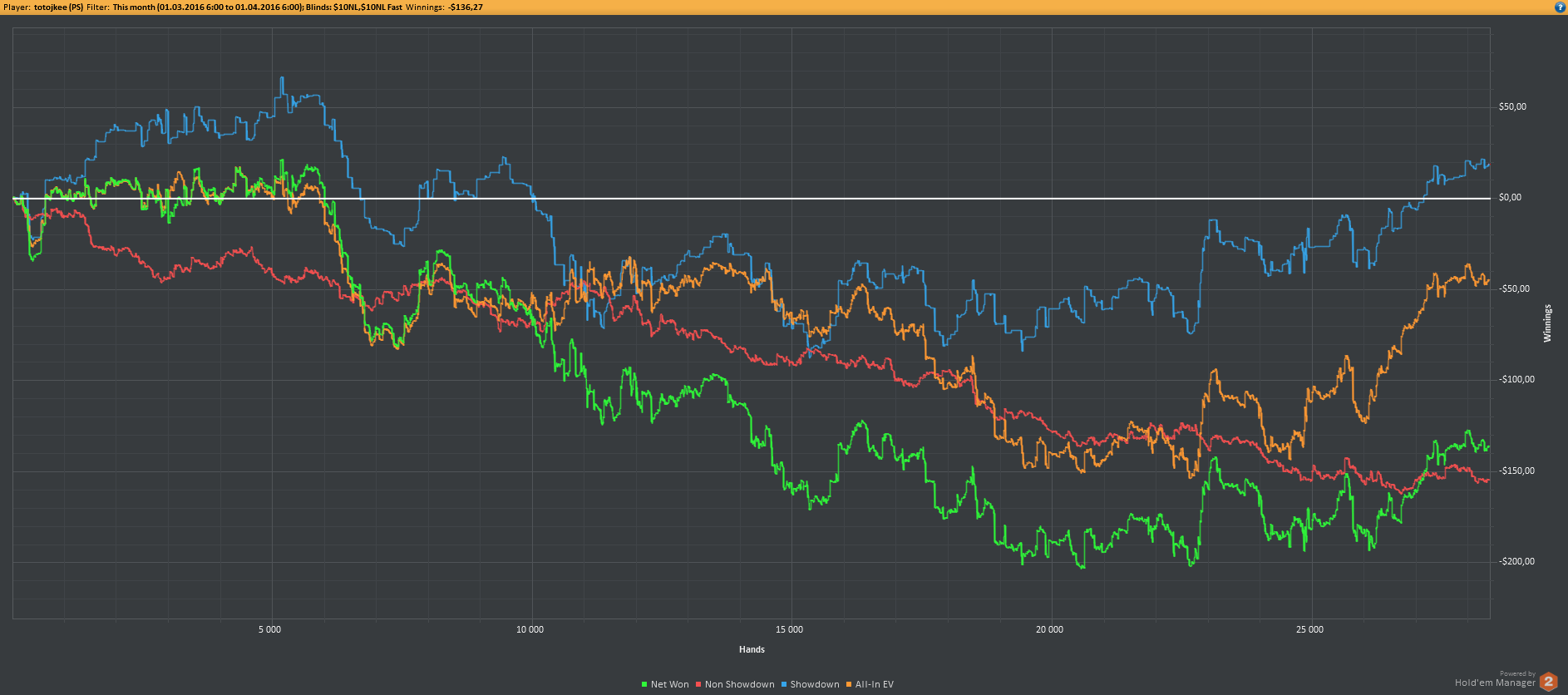Select the This month date filter text

pyautogui.click(x=208, y=7)
